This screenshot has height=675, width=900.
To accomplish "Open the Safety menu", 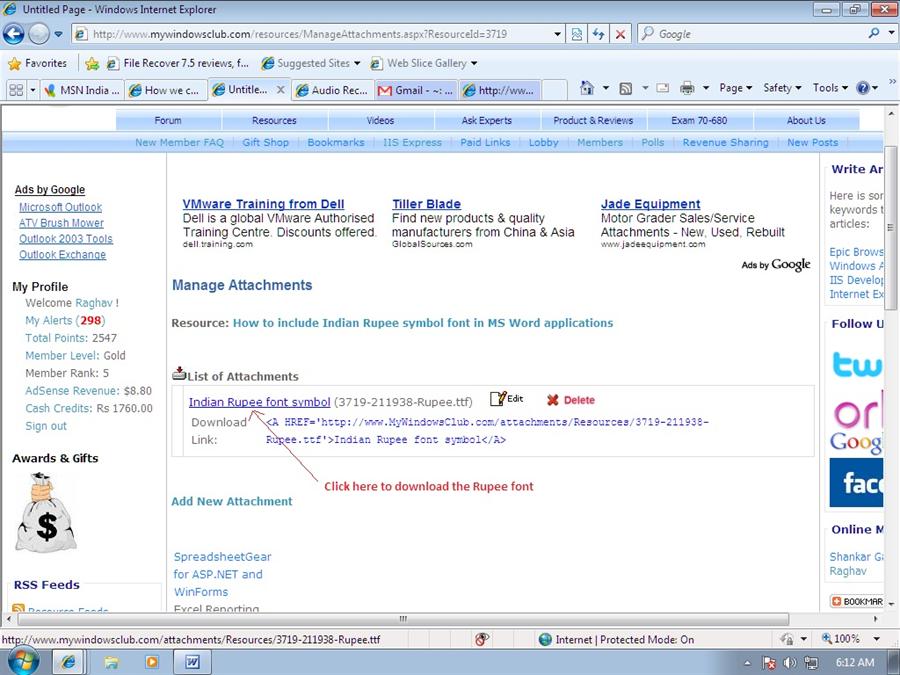I will click(782, 88).
